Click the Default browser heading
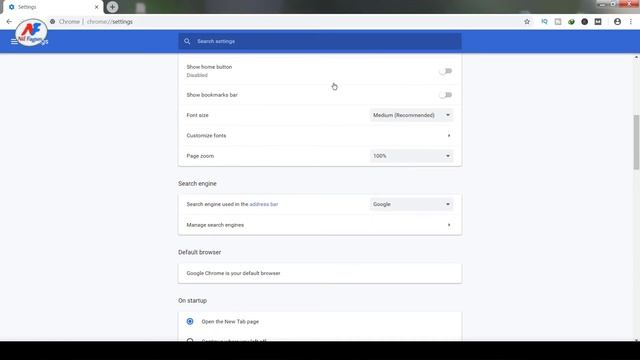The image size is (640, 360). coord(200,252)
